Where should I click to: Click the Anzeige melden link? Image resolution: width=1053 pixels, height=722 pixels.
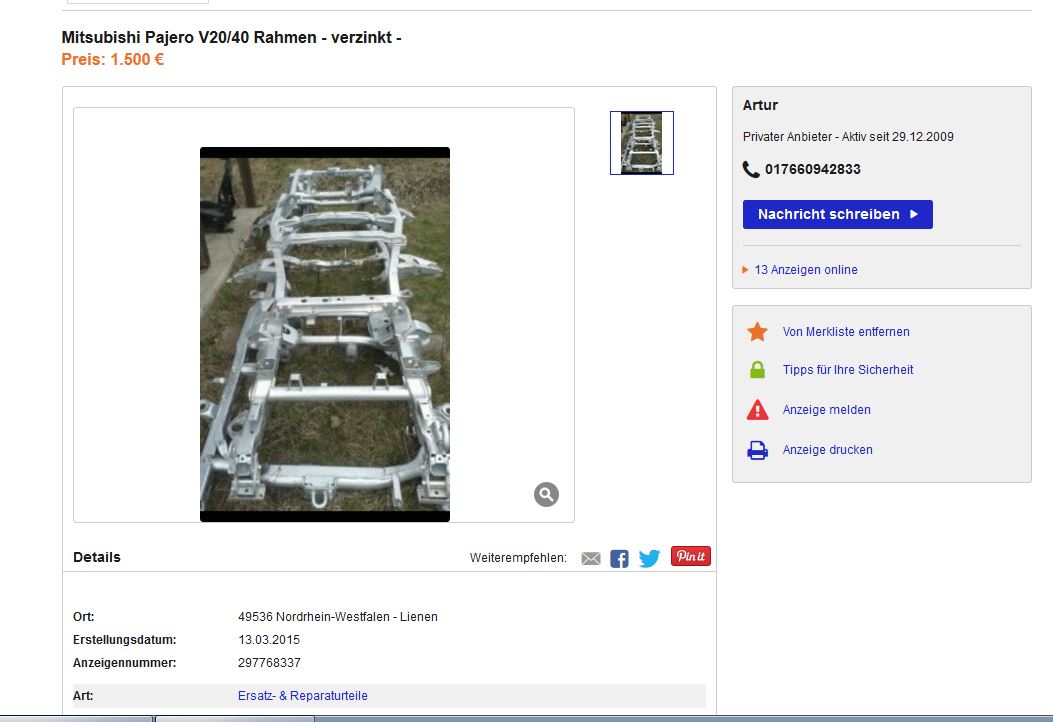[x=827, y=410]
